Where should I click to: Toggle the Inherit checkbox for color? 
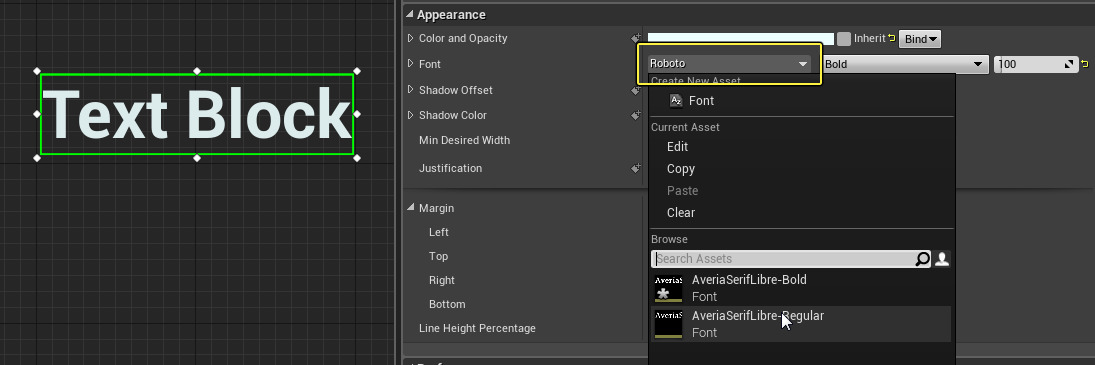coord(844,39)
